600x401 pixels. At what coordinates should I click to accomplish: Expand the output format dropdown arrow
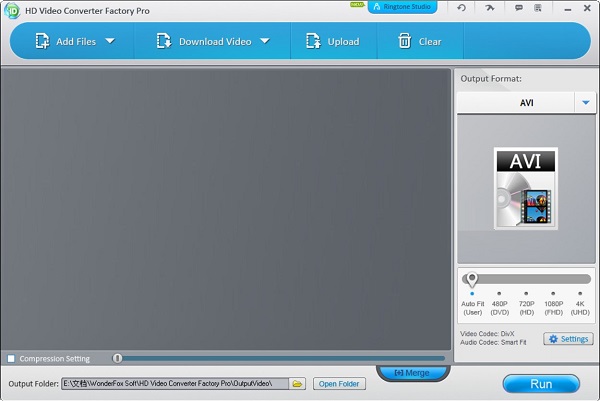click(x=585, y=103)
